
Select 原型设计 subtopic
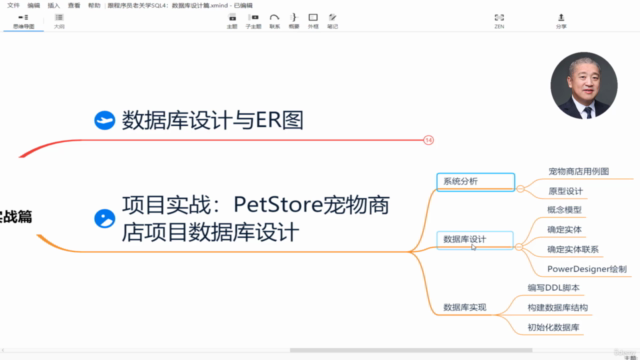566,191
